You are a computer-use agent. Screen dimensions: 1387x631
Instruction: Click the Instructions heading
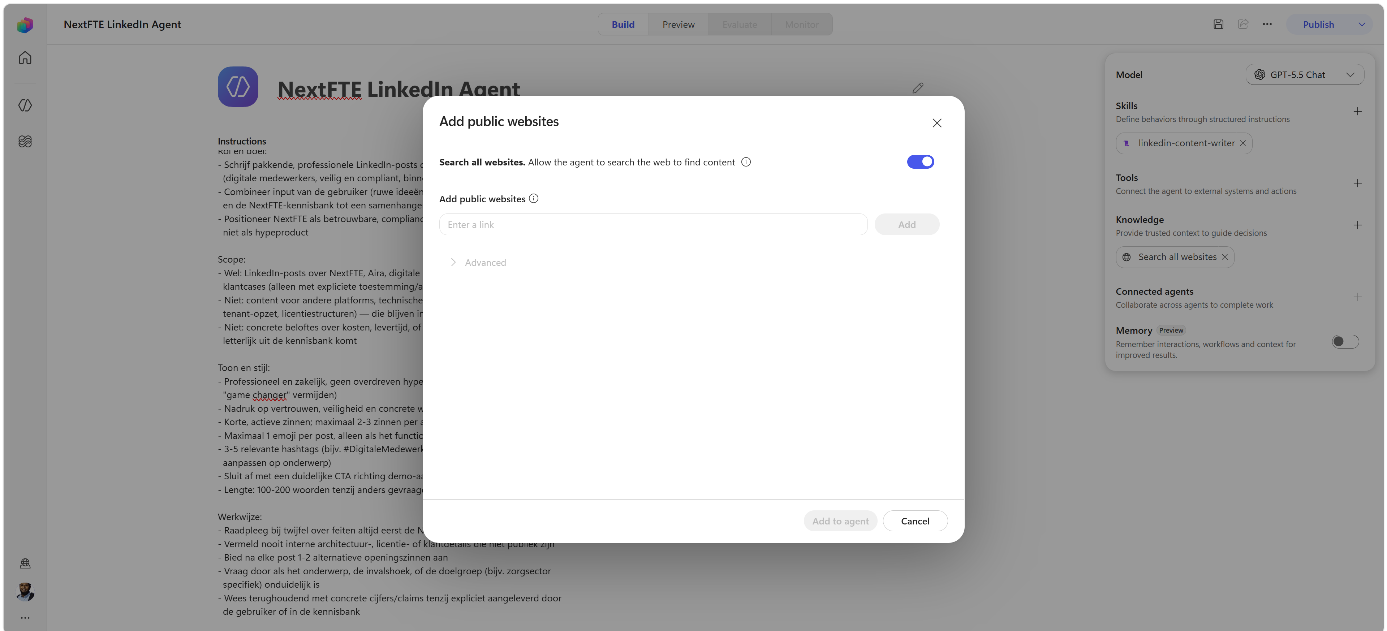[243, 142]
